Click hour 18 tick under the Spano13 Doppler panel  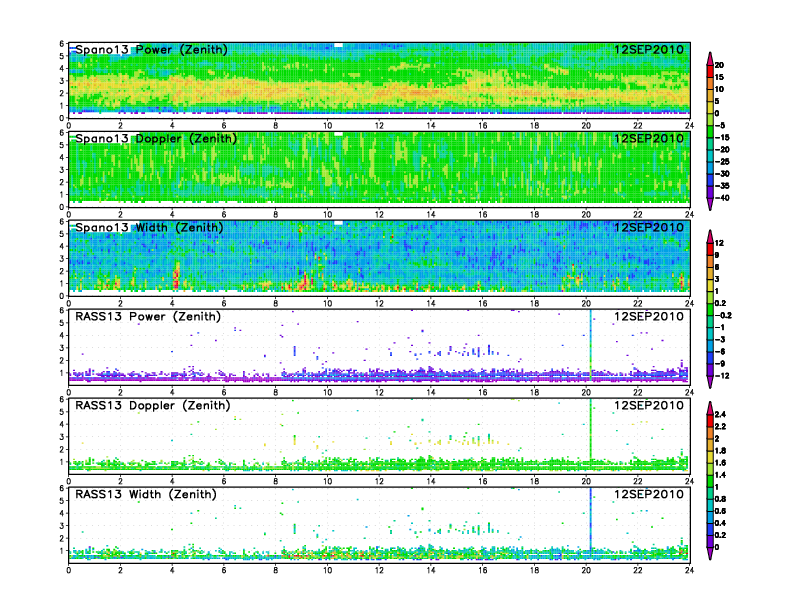coord(534,215)
